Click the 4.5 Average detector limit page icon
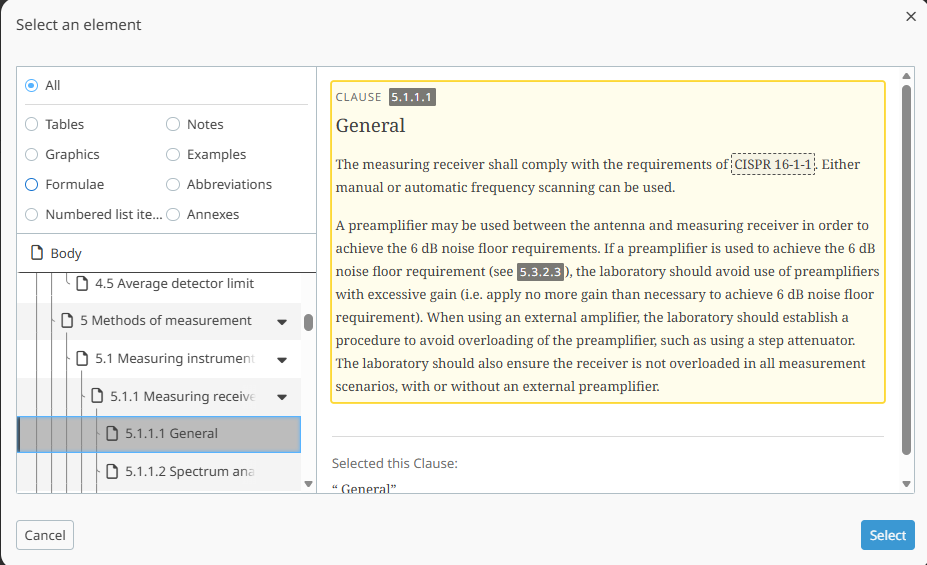The image size is (927, 565). point(82,284)
